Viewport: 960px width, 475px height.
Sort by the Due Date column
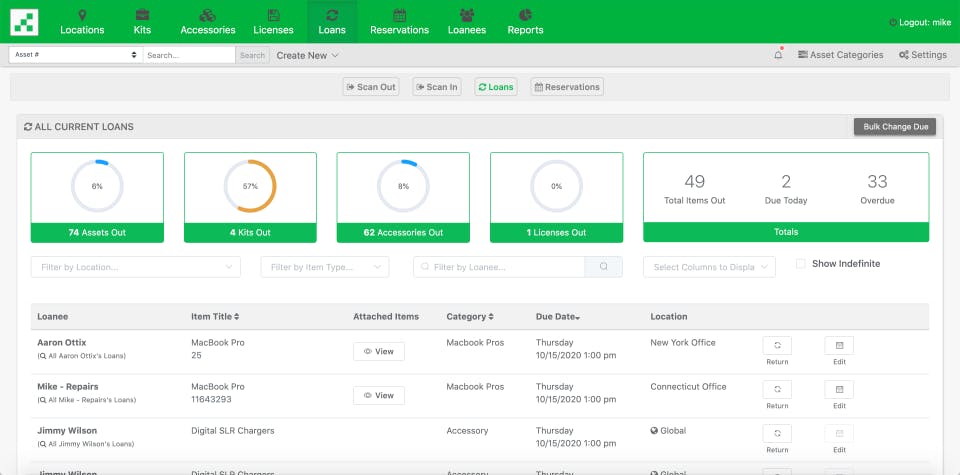[558, 316]
